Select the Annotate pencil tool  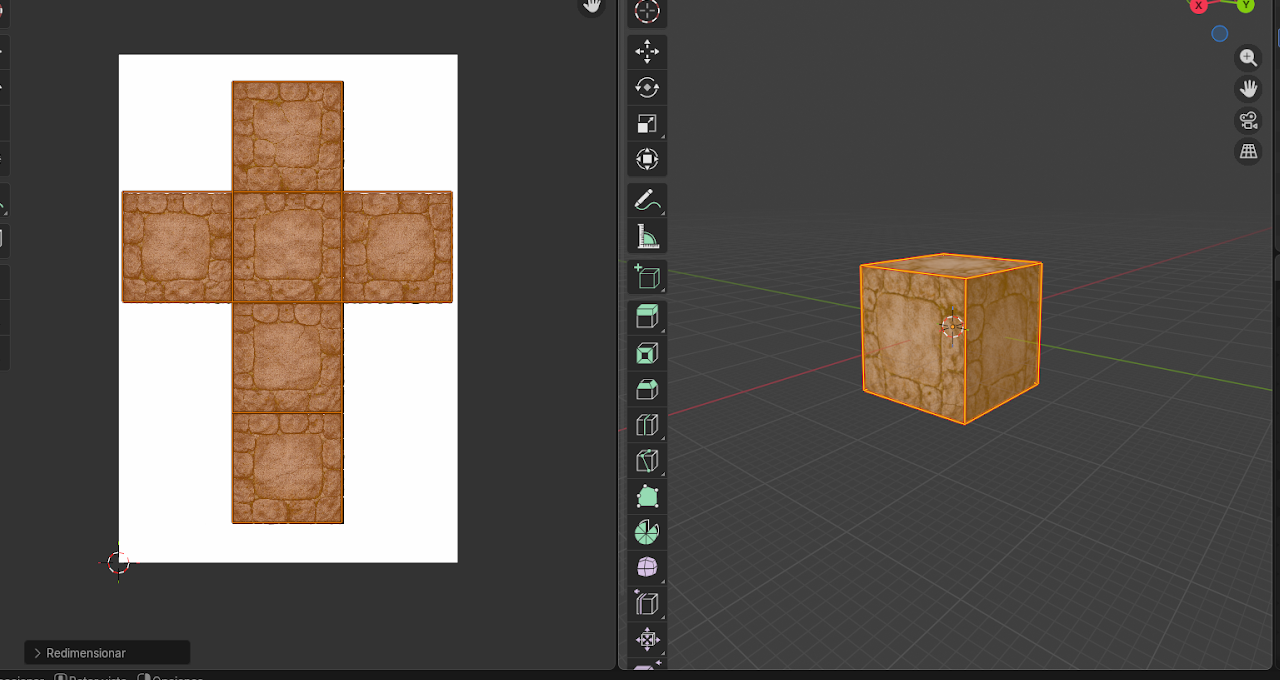[x=647, y=201]
